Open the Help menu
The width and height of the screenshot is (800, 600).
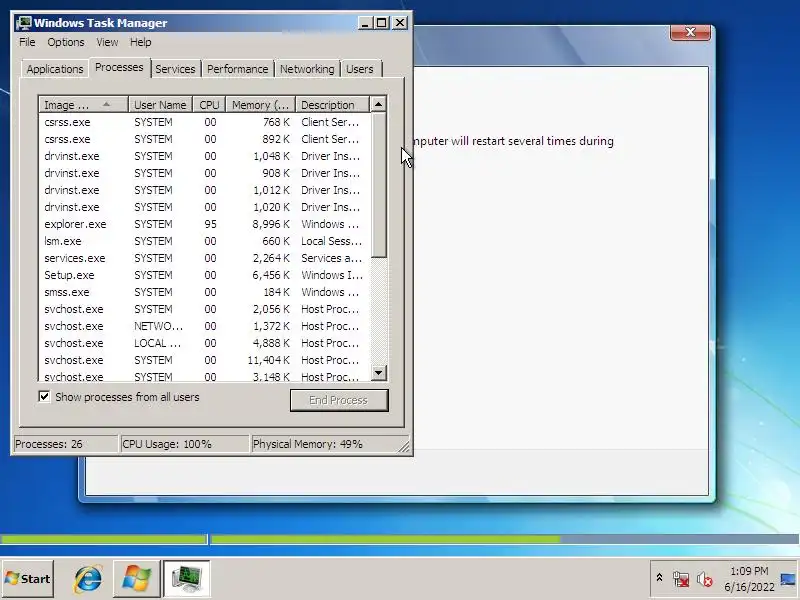[140, 42]
